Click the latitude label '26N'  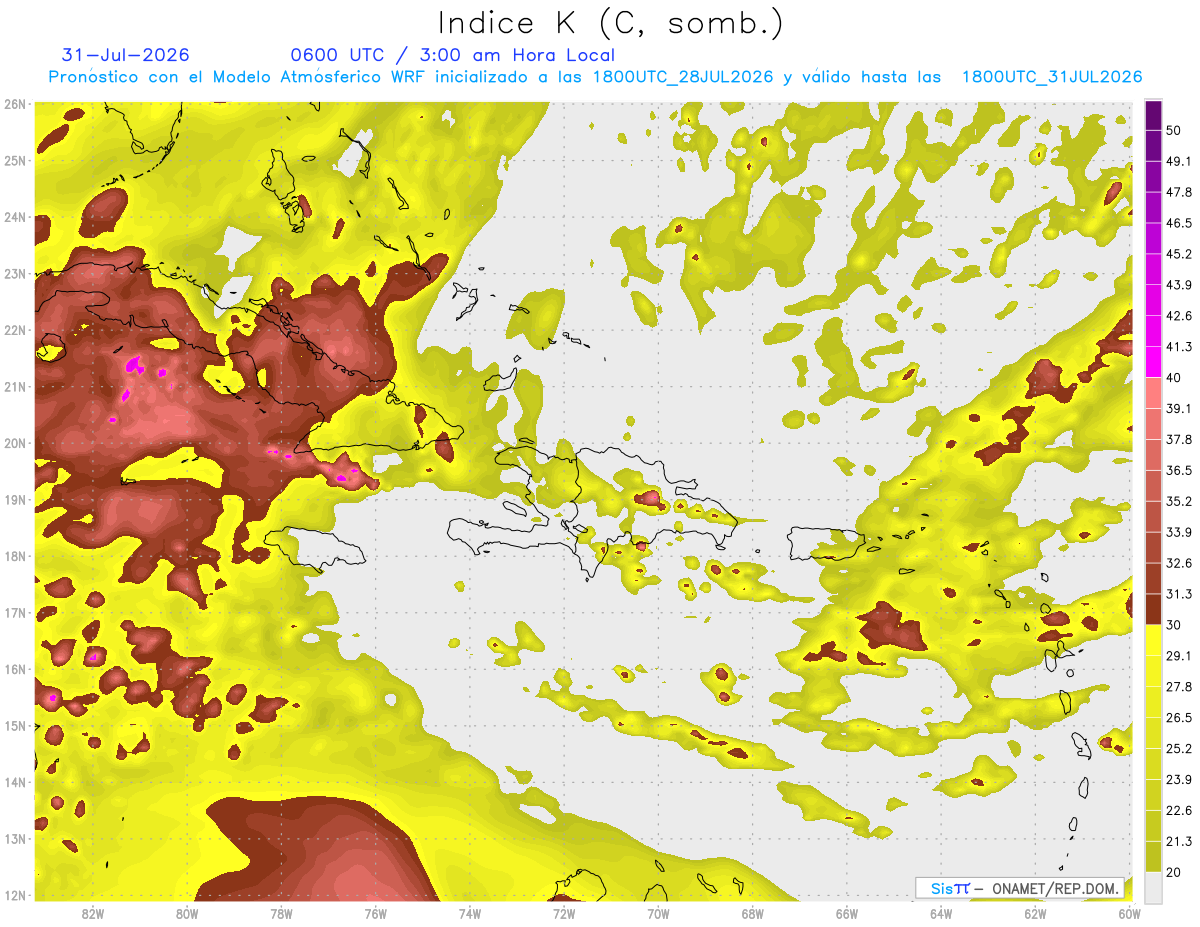point(15,104)
